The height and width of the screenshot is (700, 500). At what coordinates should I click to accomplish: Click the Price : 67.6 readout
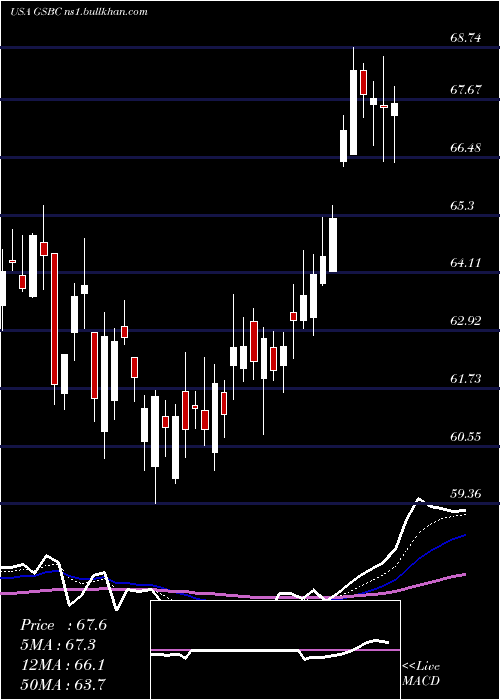tap(63, 625)
